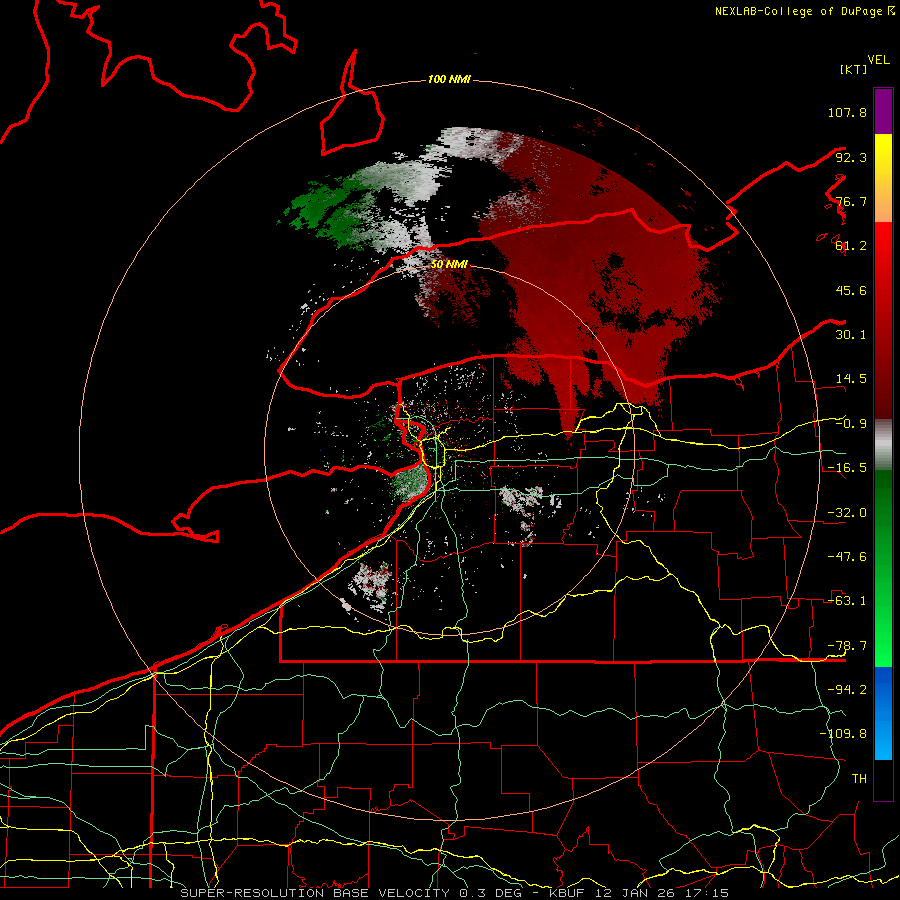Click the 45.6 velocity scale value
The height and width of the screenshot is (900, 900).
[851, 290]
